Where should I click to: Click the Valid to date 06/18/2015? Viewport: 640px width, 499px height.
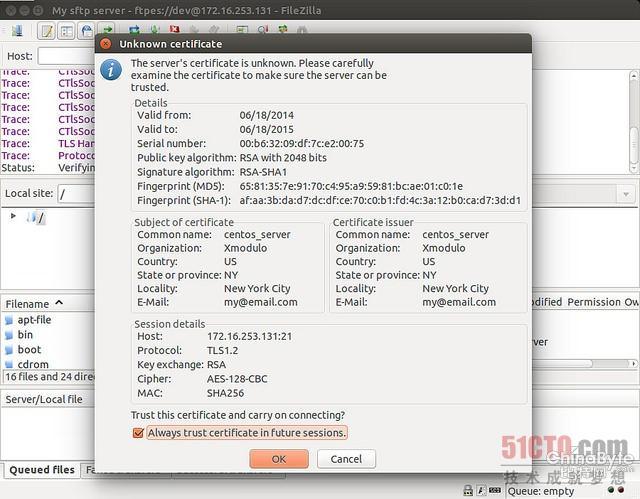pos(267,129)
